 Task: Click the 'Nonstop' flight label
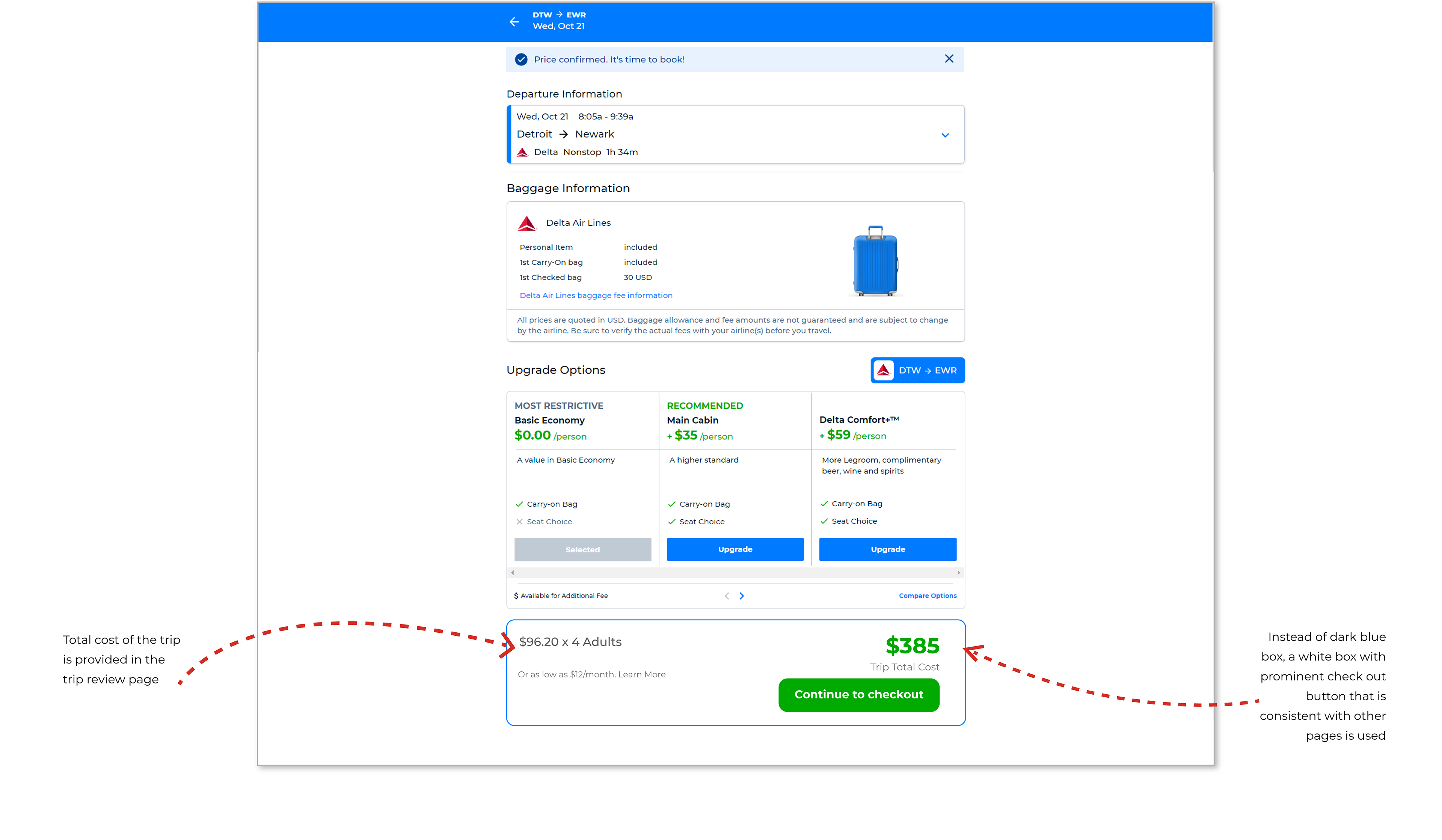pos(582,152)
